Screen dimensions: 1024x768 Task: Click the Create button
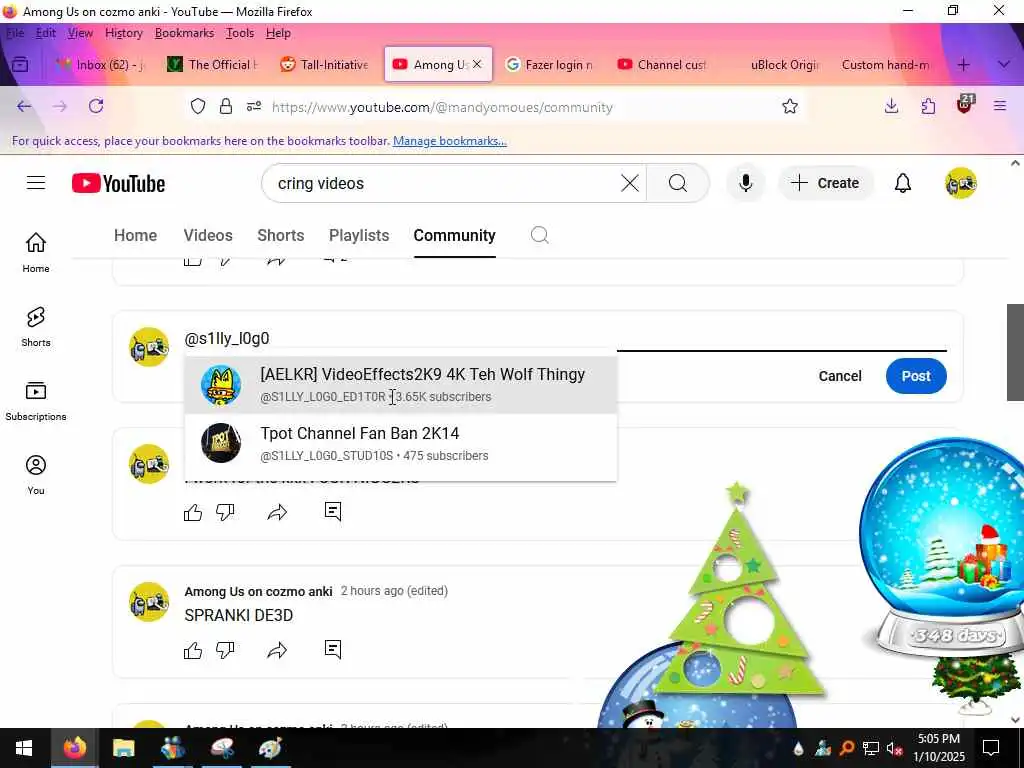coord(825,184)
